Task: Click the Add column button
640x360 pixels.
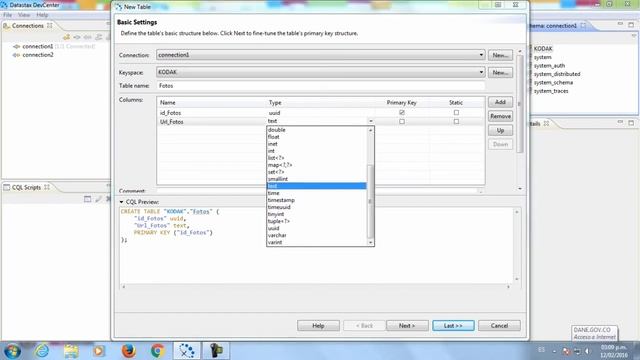Action: (x=500, y=102)
